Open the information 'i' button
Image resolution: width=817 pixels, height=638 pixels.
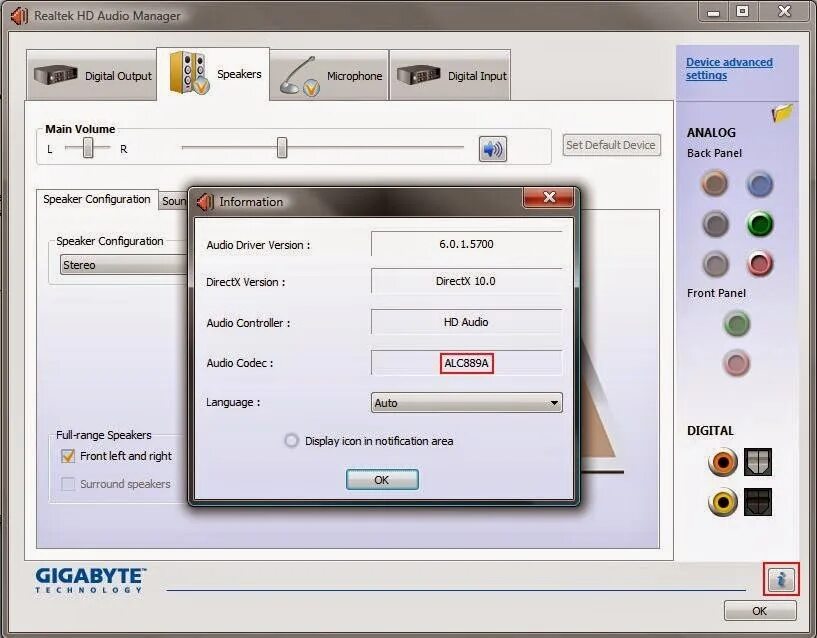781,579
